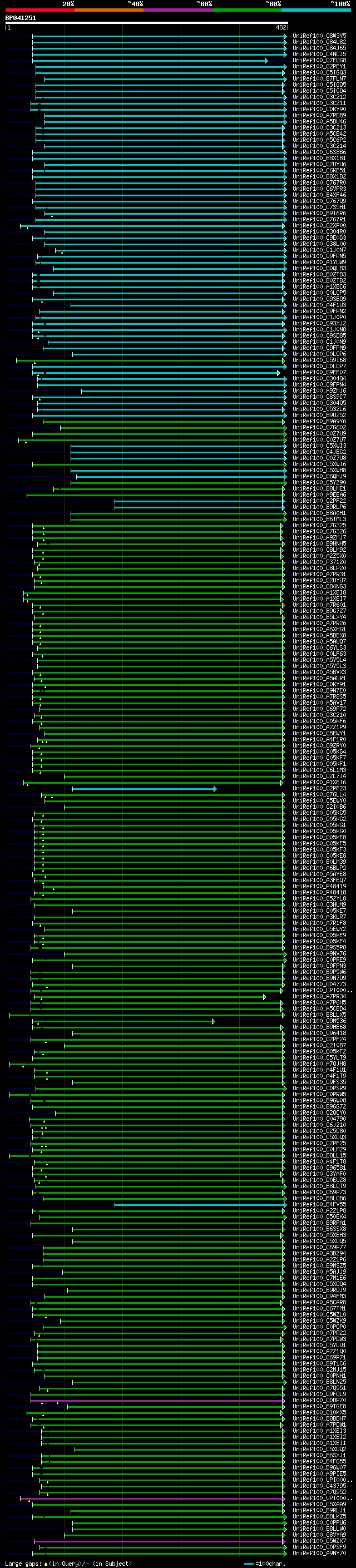Open the UniRef100_Q8W3Y5 hit
The image size is (356, 1568).
pos(319,36)
